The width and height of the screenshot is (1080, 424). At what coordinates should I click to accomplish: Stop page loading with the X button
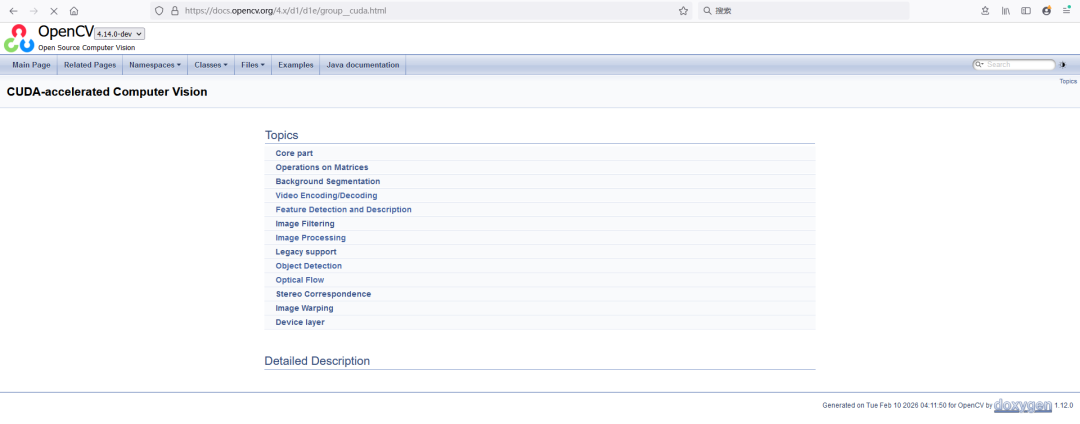pos(54,11)
